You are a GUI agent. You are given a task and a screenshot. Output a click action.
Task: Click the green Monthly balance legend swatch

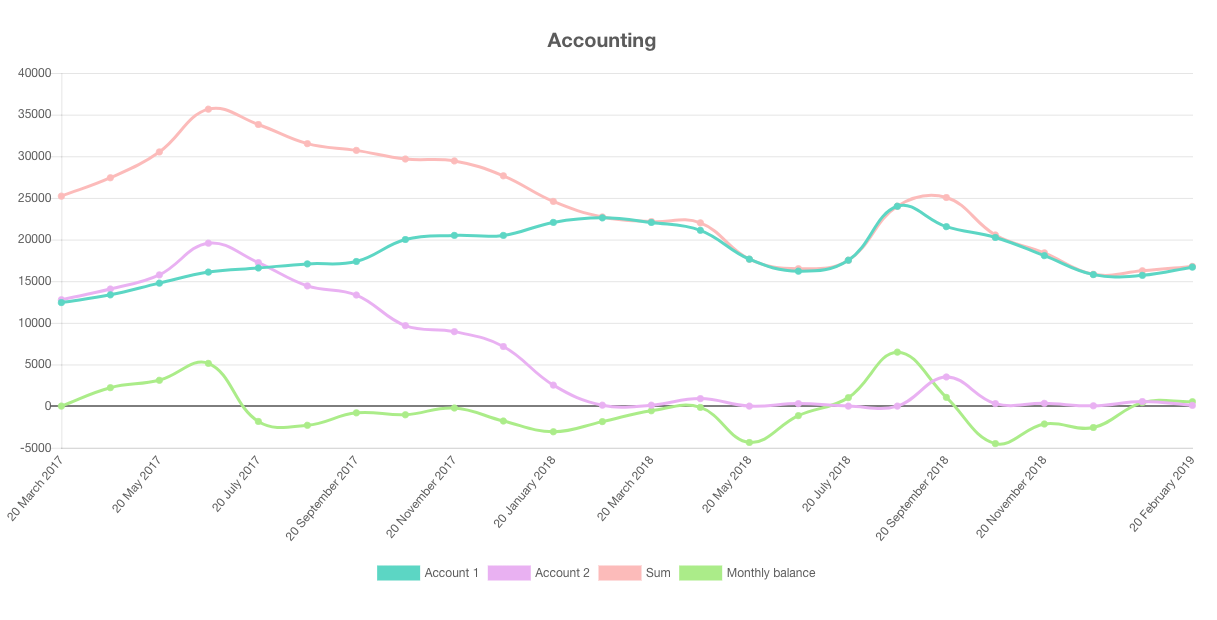pos(700,573)
